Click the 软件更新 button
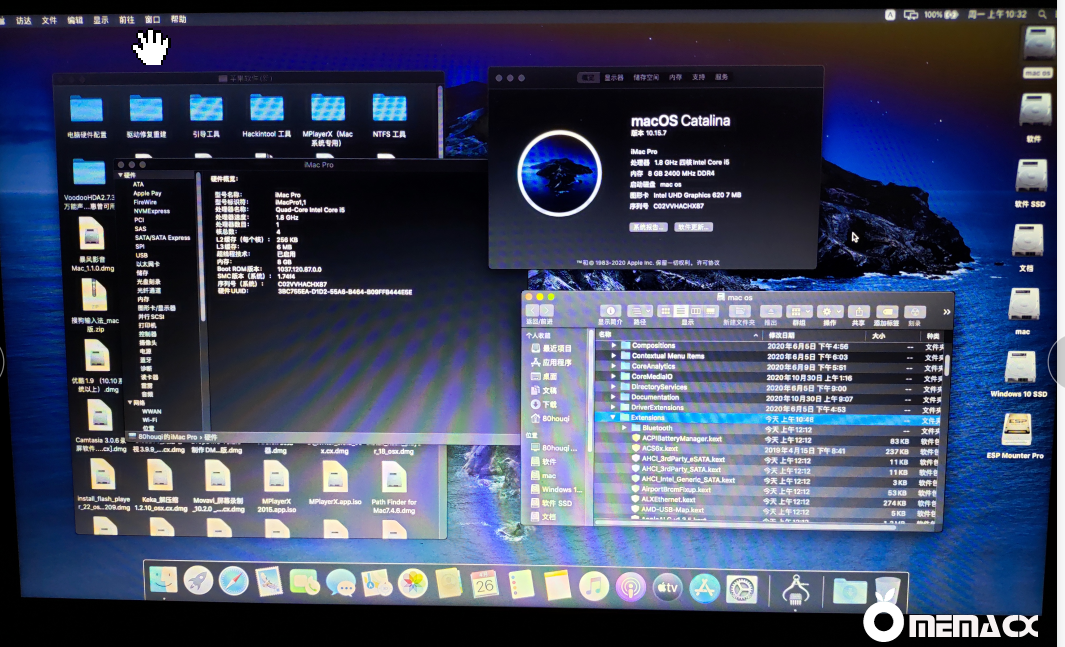The height and width of the screenshot is (647, 1065). pyautogui.click(x=694, y=227)
